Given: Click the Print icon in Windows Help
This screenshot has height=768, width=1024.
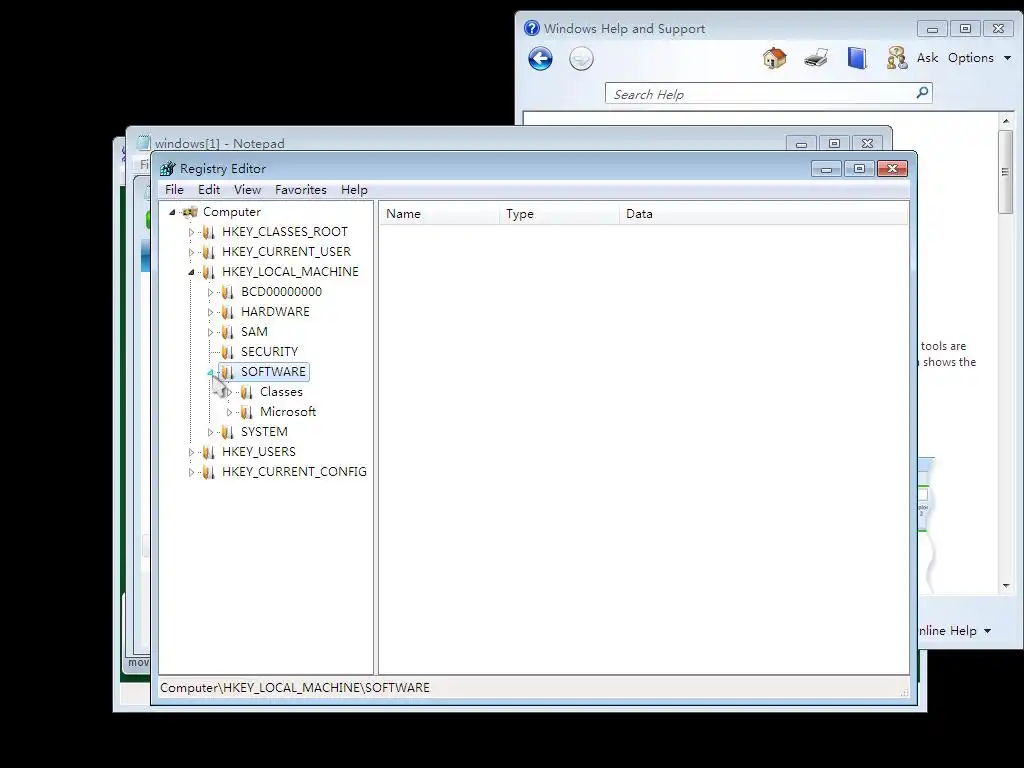Looking at the screenshot, I should pyautogui.click(x=816, y=58).
